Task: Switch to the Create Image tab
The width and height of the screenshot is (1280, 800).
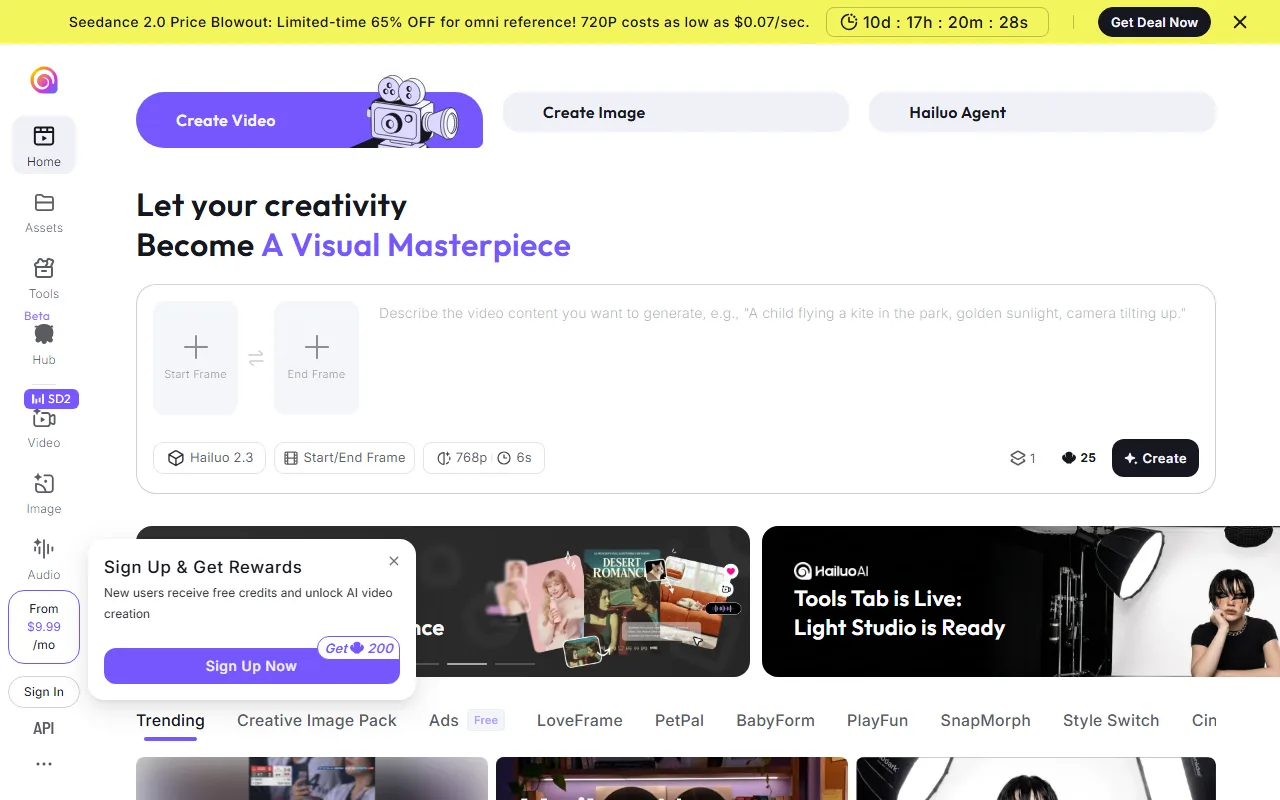Action: [x=676, y=112]
